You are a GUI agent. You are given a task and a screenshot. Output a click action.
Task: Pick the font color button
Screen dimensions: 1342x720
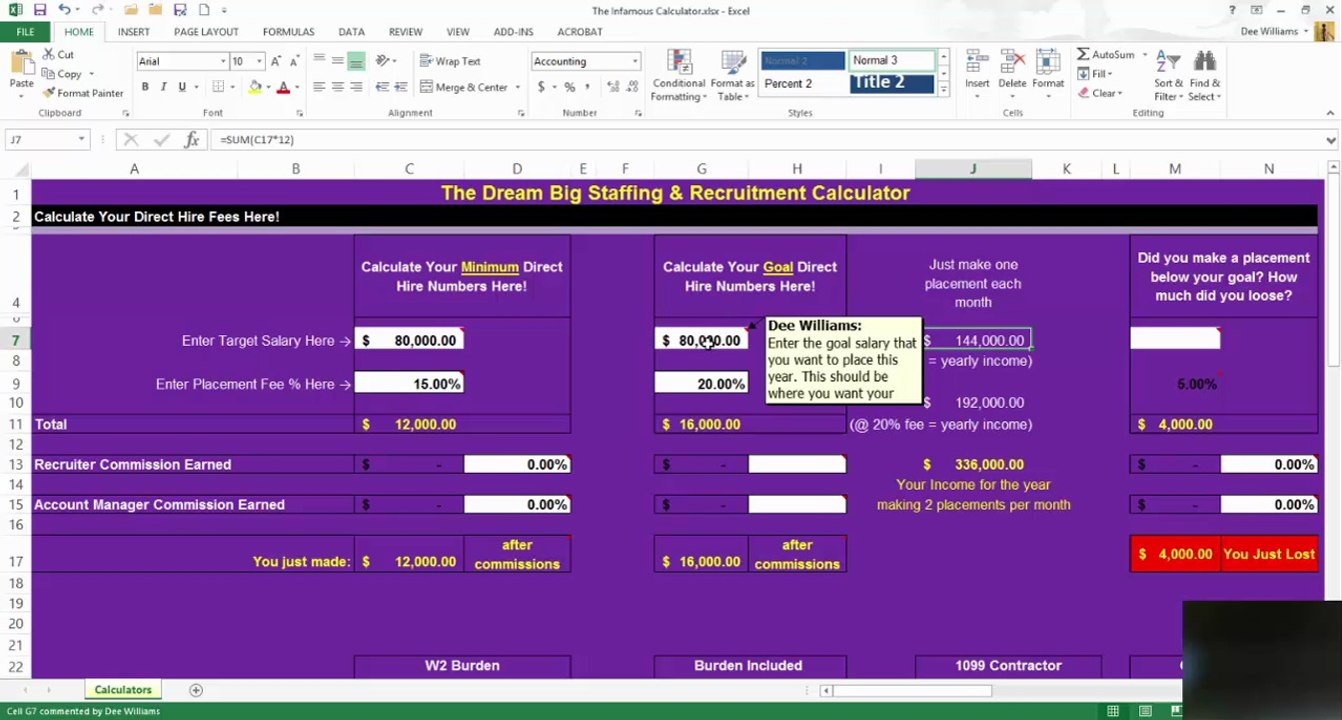tap(283, 87)
